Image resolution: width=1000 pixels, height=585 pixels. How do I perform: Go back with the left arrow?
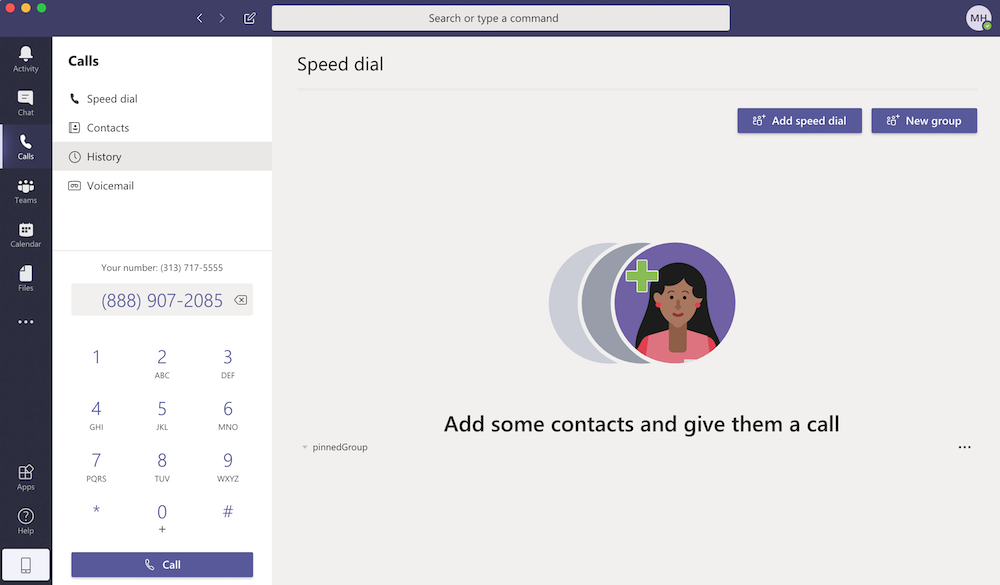200,18
